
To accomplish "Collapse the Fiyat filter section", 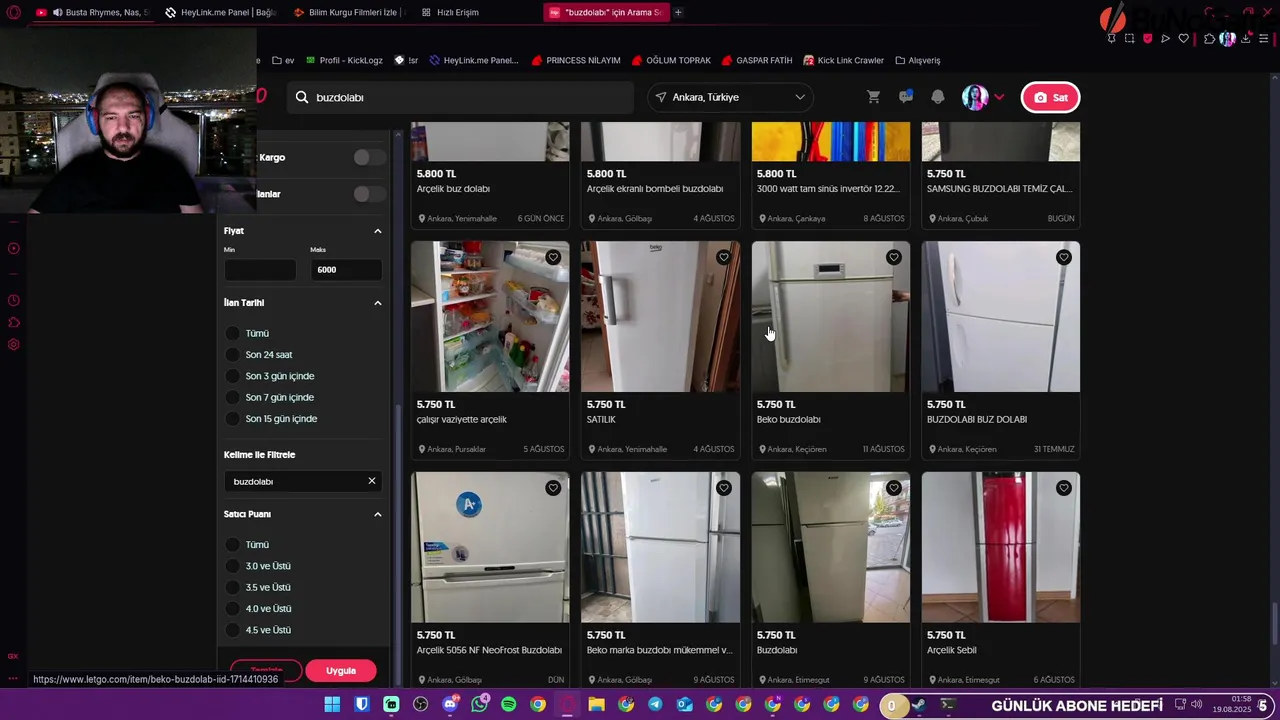I will click(x=378, y=231).
